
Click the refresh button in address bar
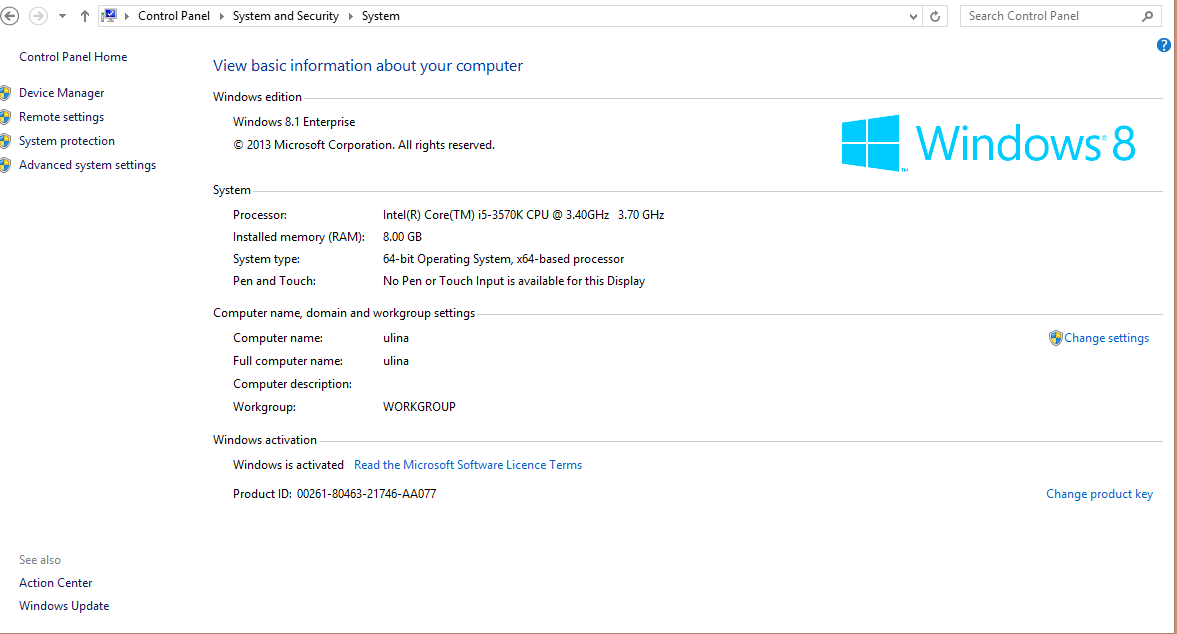pyautogui.click(x=935, y=16)
